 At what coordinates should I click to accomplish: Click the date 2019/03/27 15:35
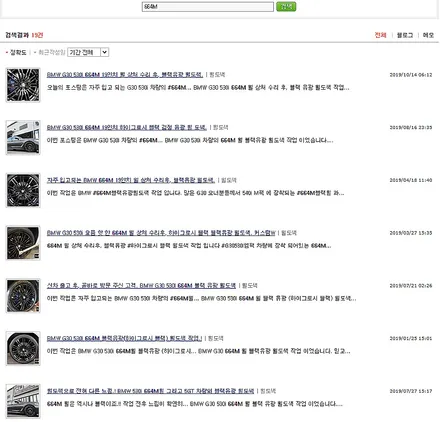(x=411, y=233)
